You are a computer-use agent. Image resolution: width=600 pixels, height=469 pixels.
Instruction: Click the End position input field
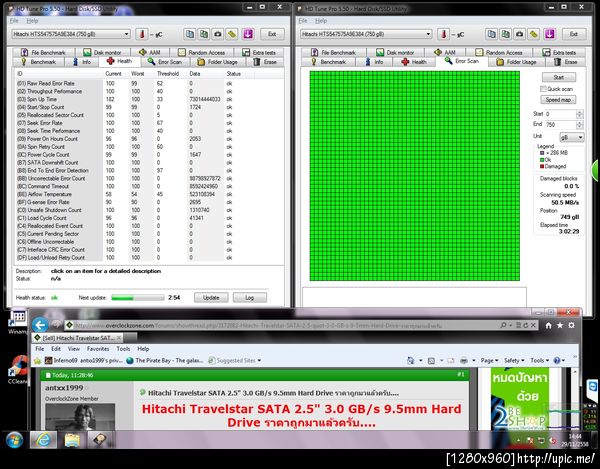click(x=560, y=125)
